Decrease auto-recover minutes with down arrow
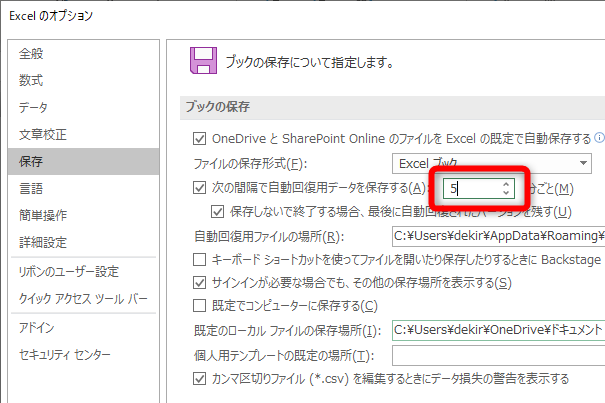The image size is (605, 403). coord(506,192)
